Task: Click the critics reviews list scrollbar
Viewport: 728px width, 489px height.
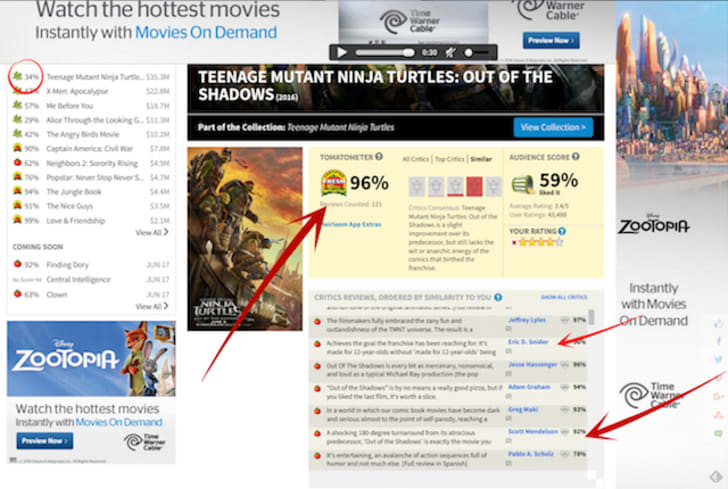Action: 591,317
